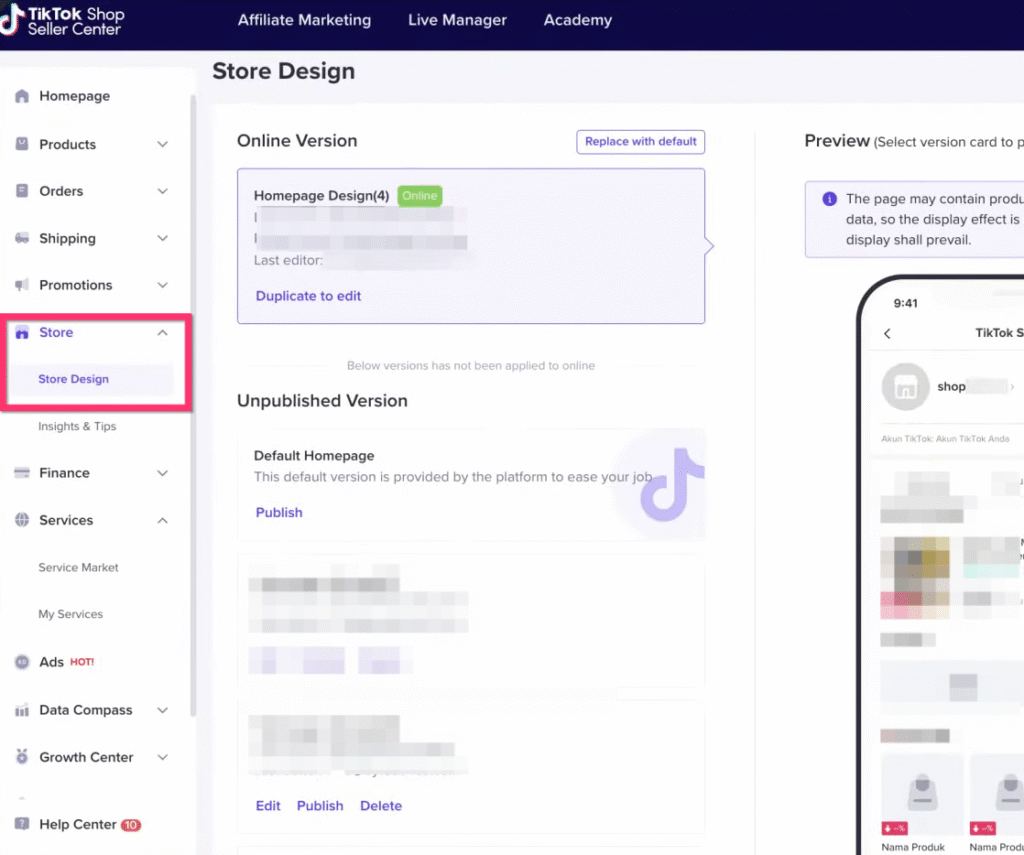
Task: Expand the Orders menu chevron
Action: (x=163, y=191)
